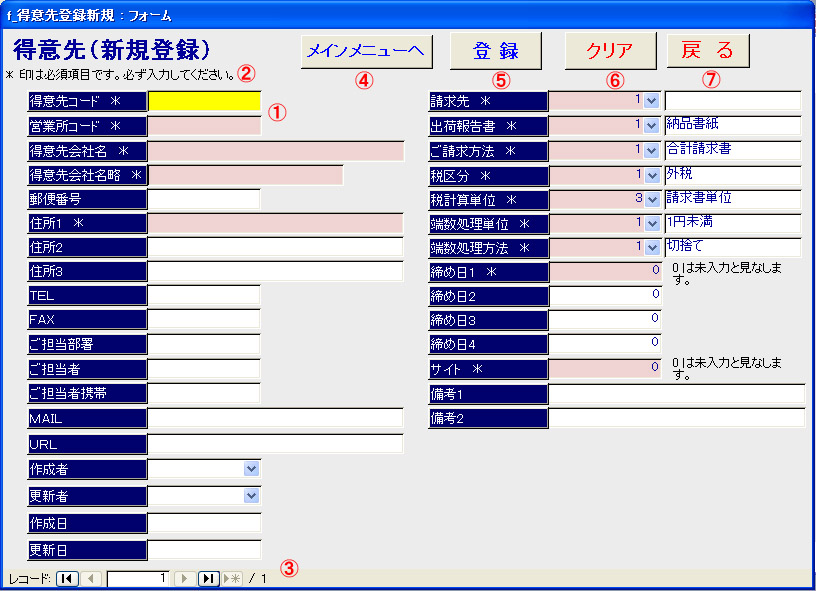Open the 請求先 dropdown arrow

[651, 101]
